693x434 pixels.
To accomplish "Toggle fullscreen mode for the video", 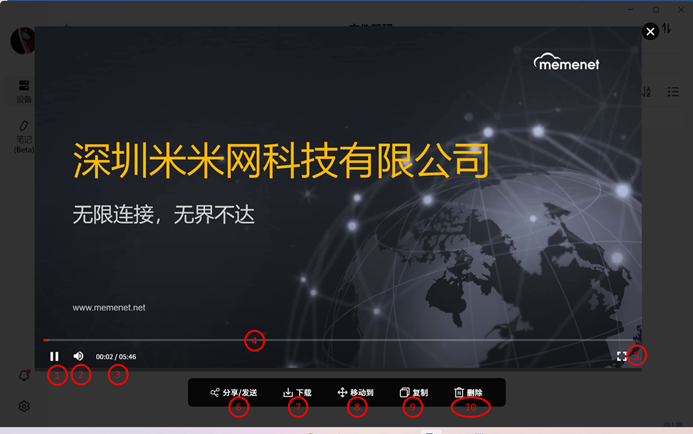I will click(622, 356).
